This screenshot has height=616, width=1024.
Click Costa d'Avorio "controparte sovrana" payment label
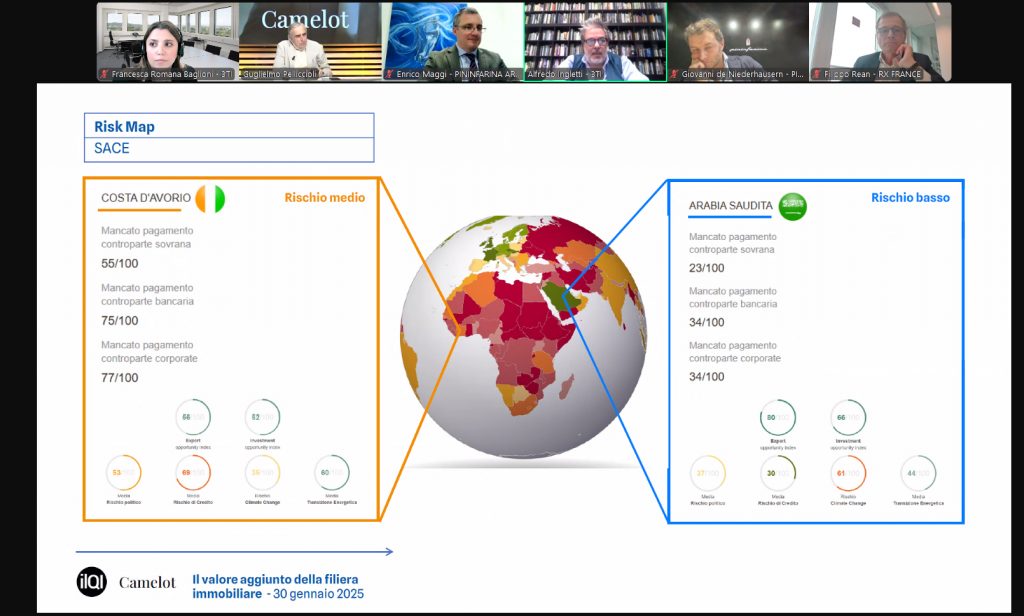pos(147,237)
